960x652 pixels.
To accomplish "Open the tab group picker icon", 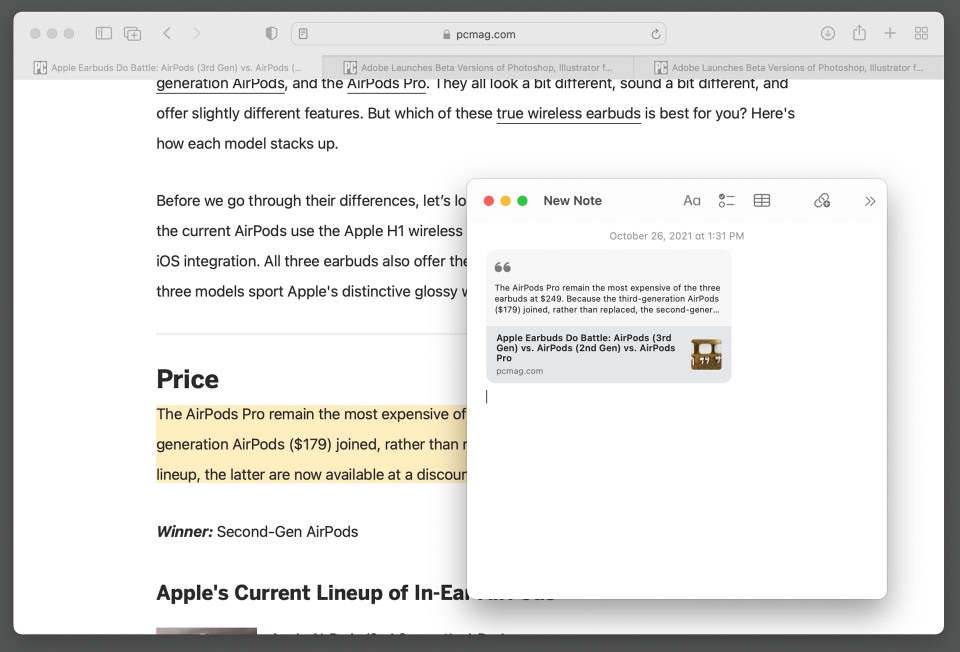I will pos(132,34).
